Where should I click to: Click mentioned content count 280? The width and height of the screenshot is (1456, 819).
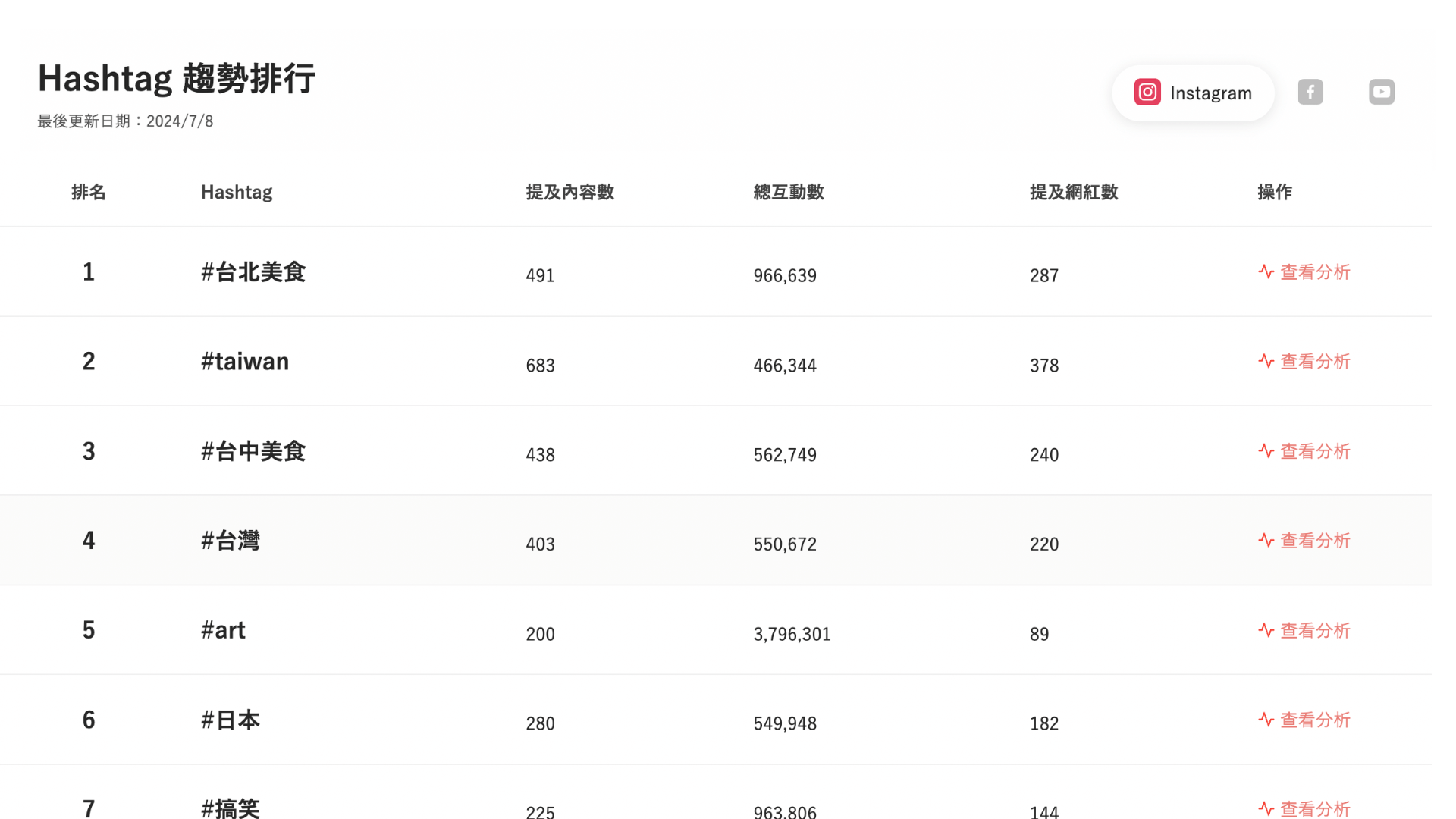tap(540, 723)
